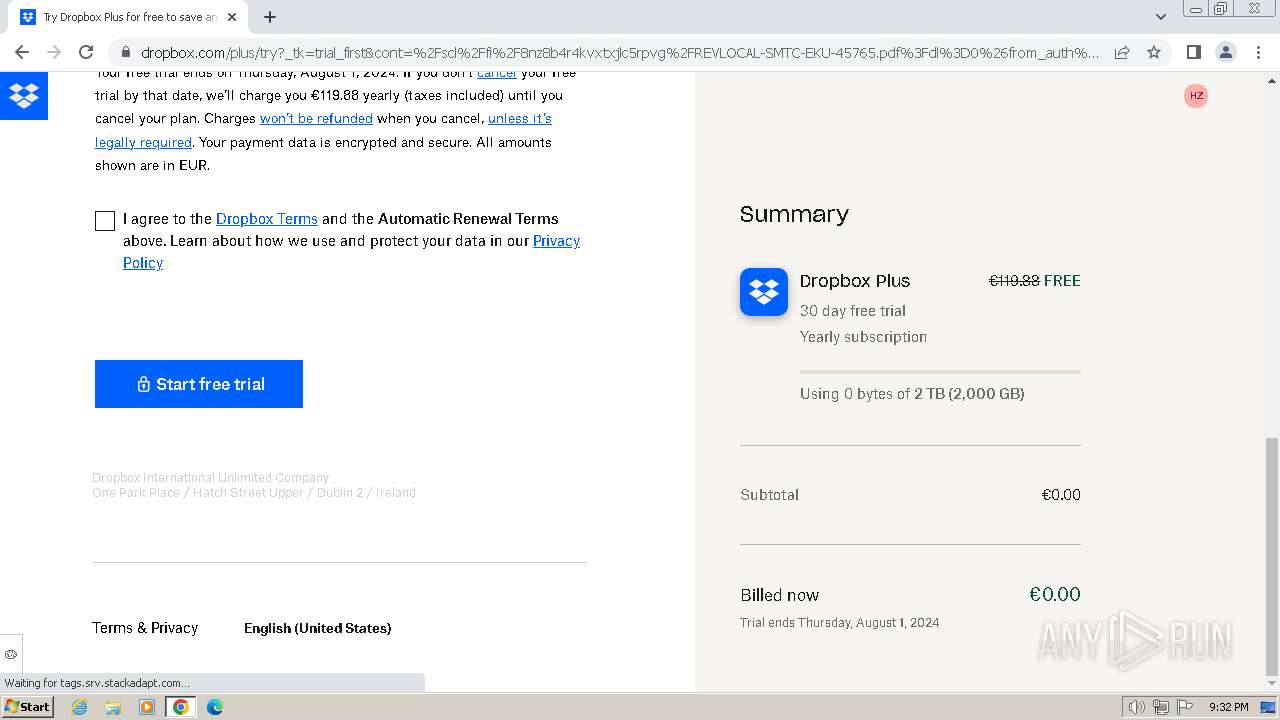
Task: Open the Windows Start menu
Action: [27, 706]
